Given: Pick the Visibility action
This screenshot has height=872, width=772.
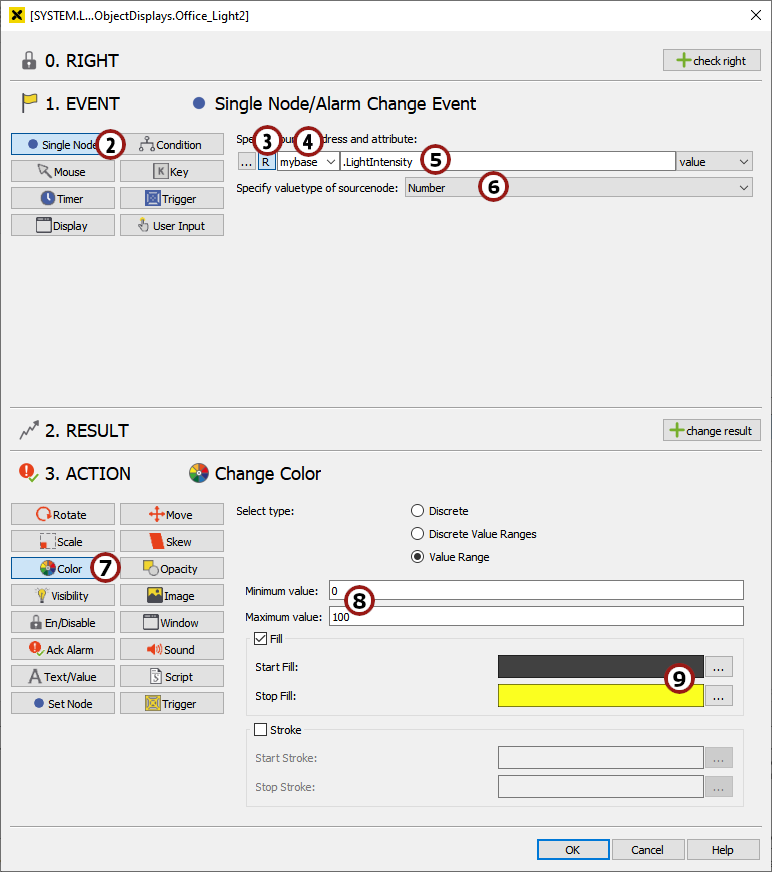Looking at the screenshot, I should tap(62, 596).
